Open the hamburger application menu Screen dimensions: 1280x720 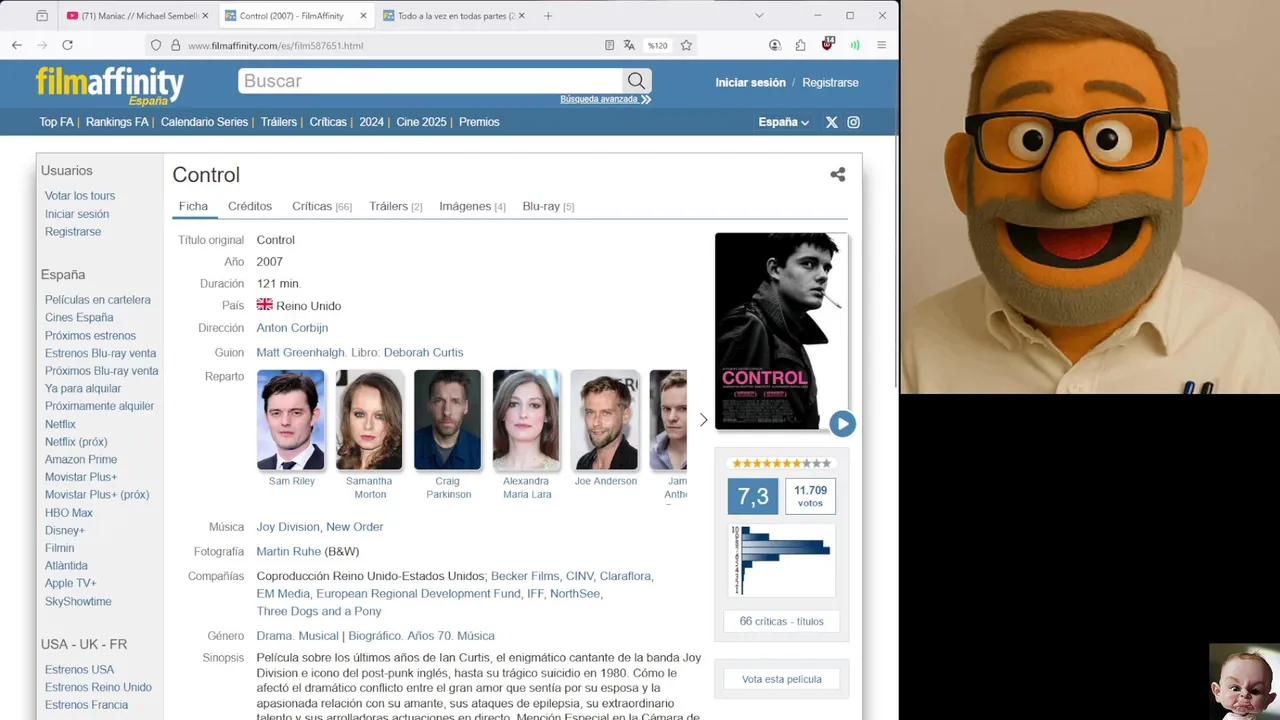(881, 45)
